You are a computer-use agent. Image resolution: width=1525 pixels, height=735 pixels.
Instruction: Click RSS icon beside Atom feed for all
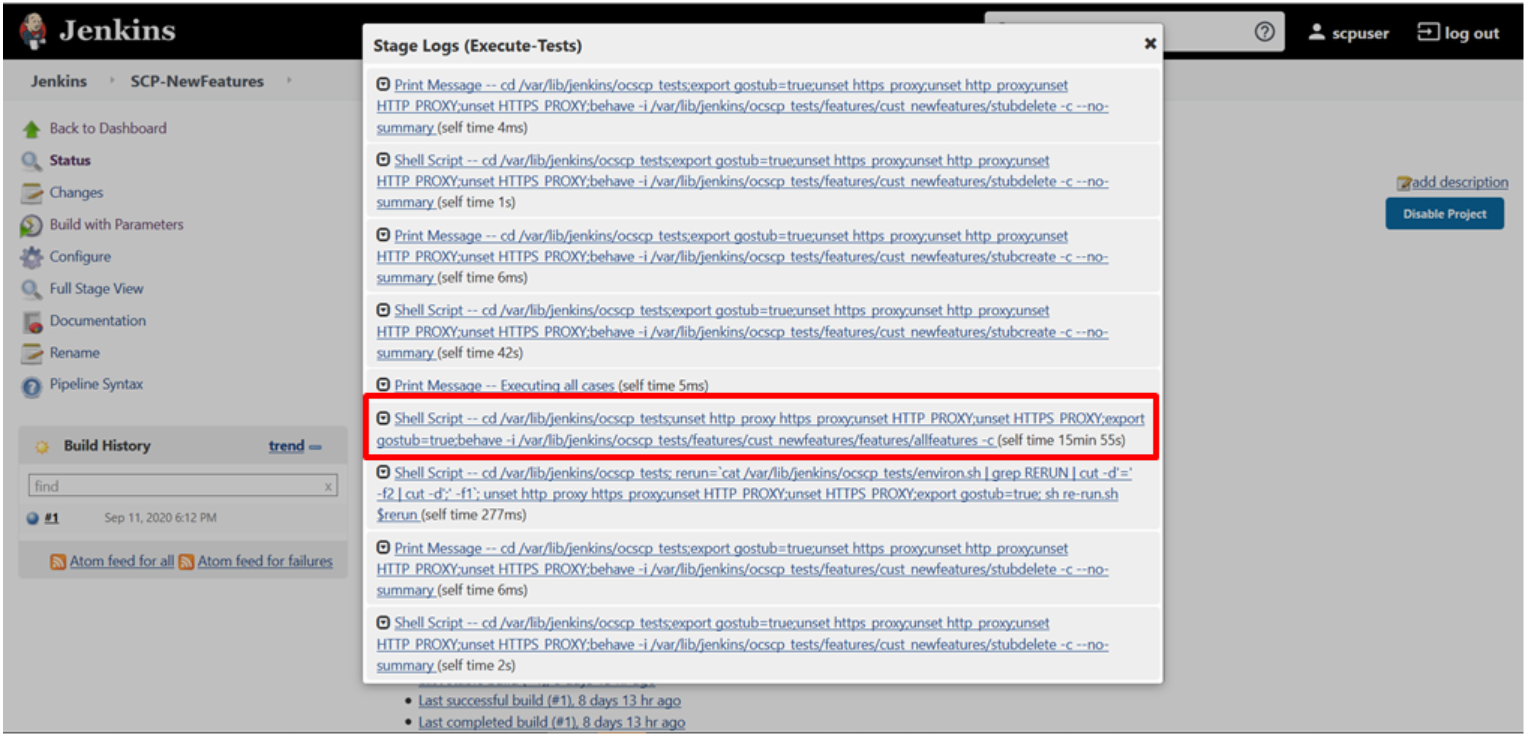[x=58, y=562]
